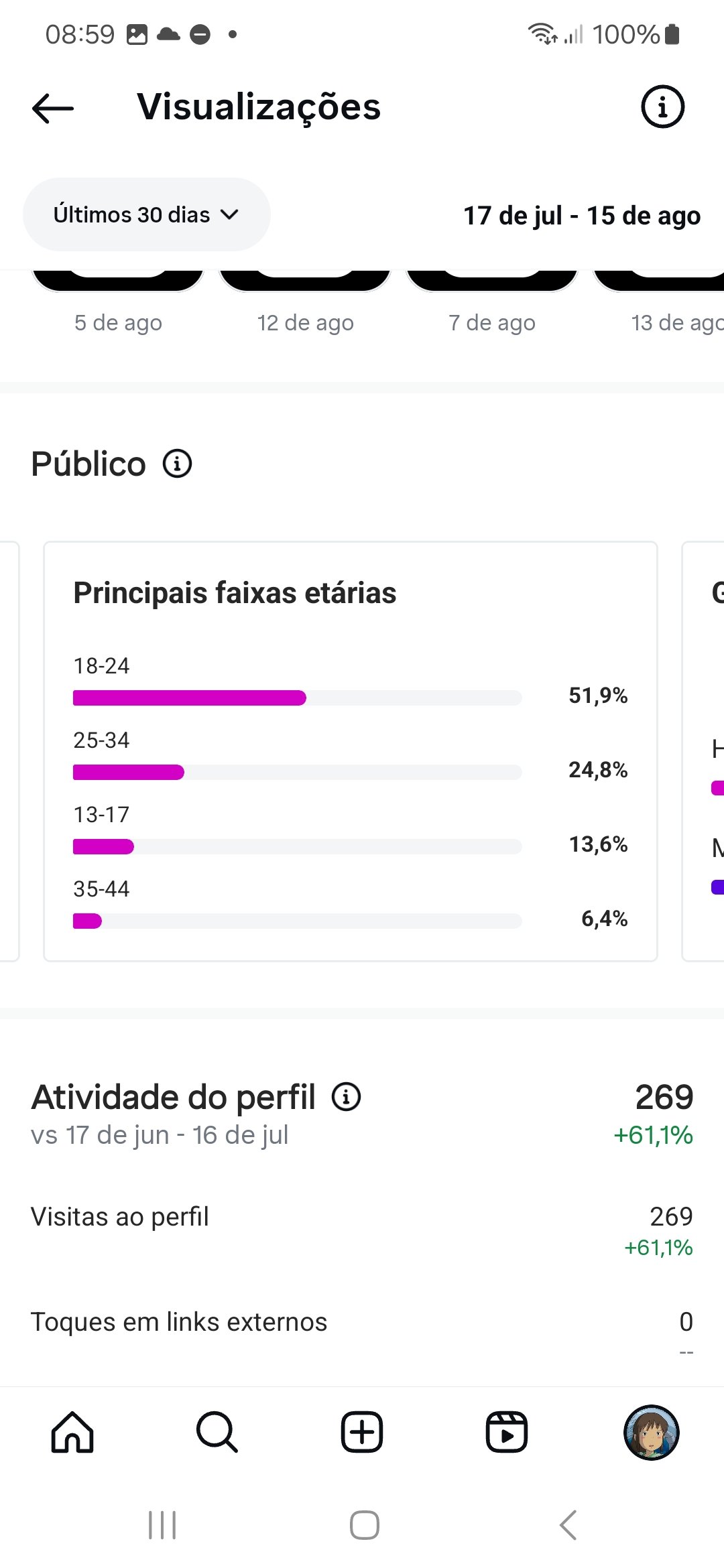Open the Reels tab icon
This screenshot has height=1568, width=724.
[507, 1432]
